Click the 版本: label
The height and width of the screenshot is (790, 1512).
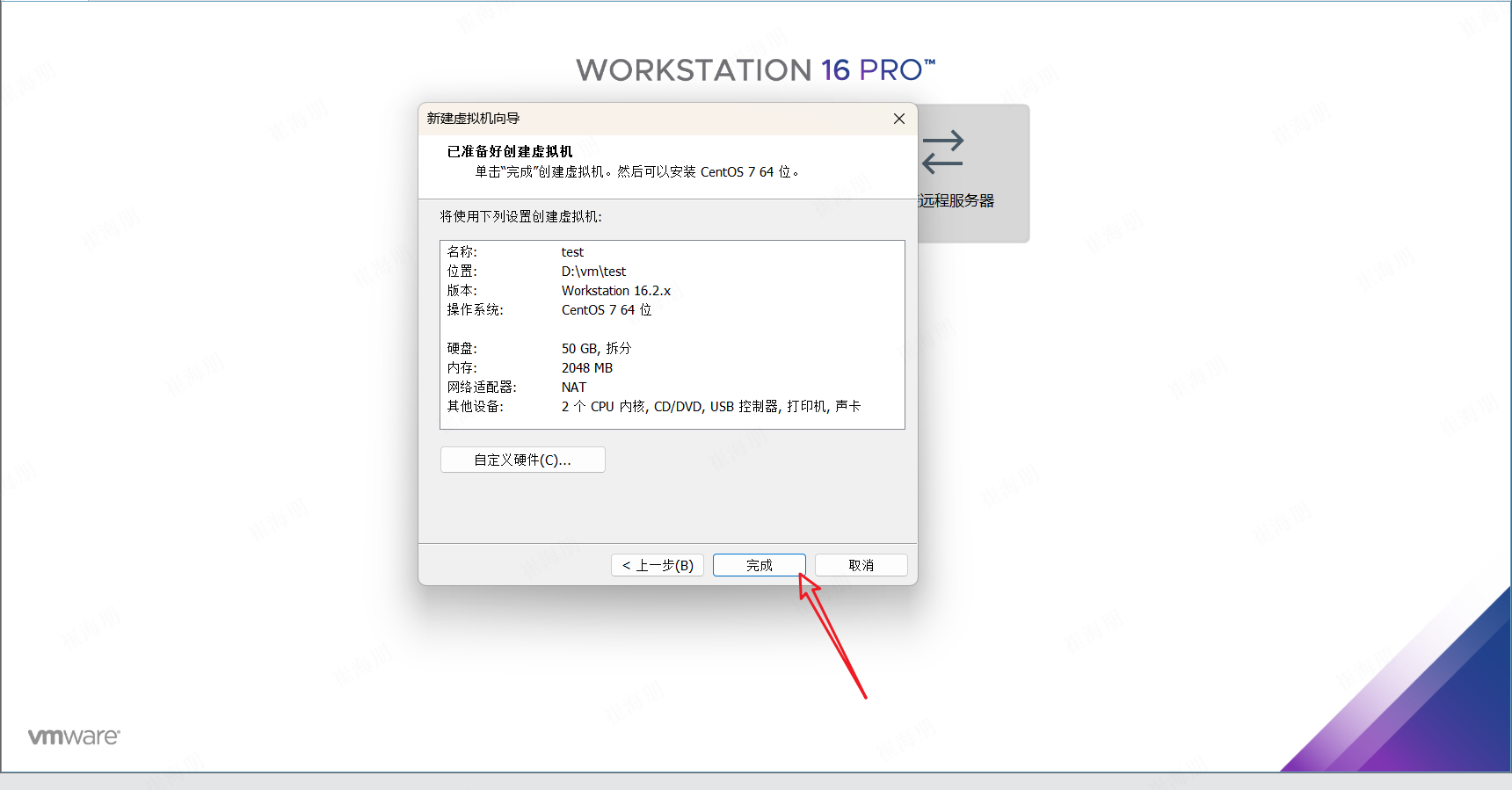point(462,291)
